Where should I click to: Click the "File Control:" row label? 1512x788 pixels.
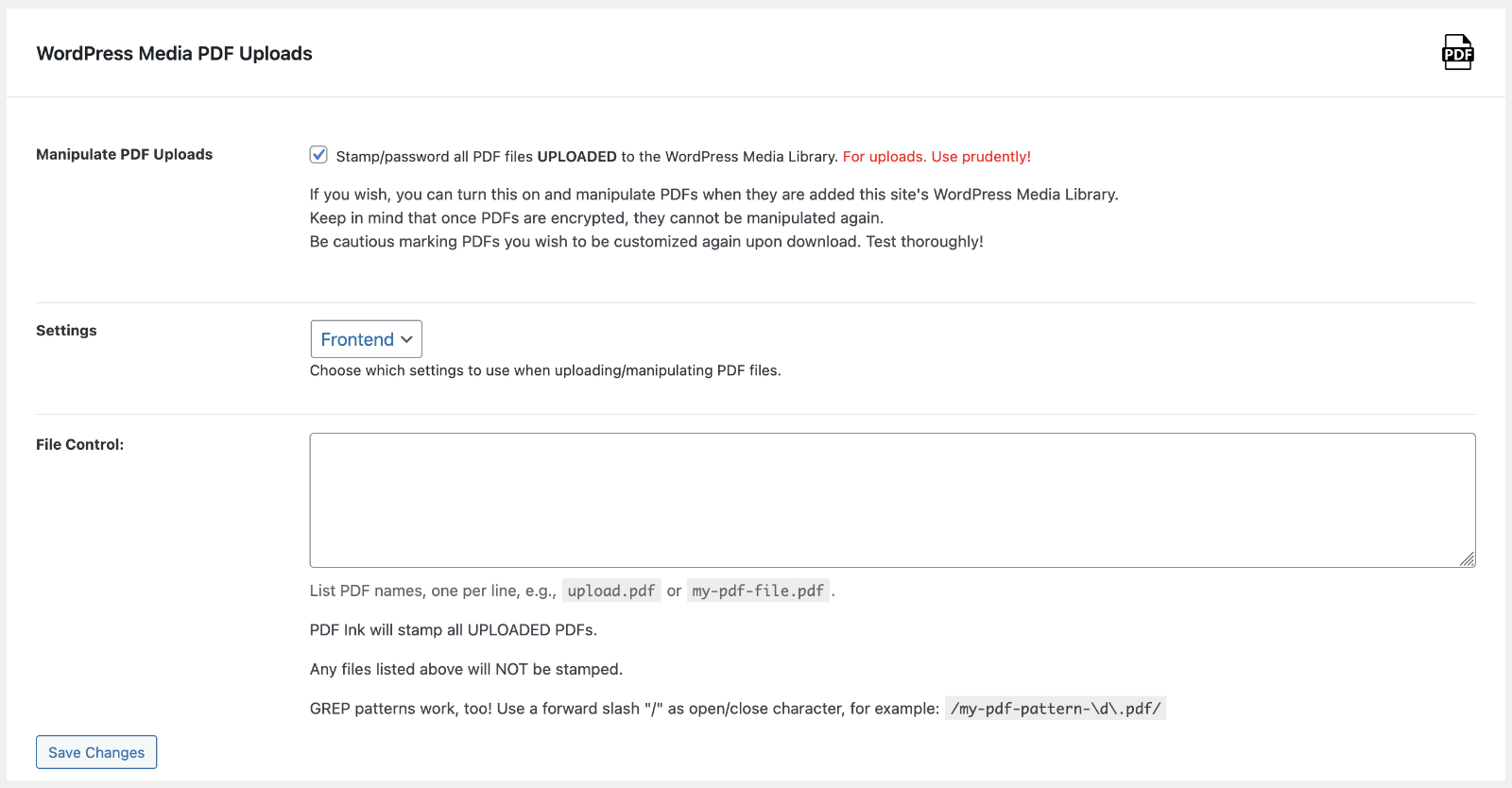pos(79,445)
